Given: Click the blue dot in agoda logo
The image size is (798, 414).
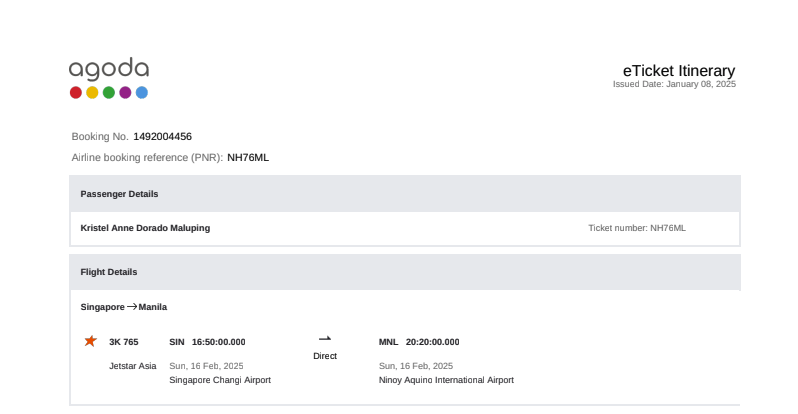Looking at the screenshot, I should pos(142,93).
